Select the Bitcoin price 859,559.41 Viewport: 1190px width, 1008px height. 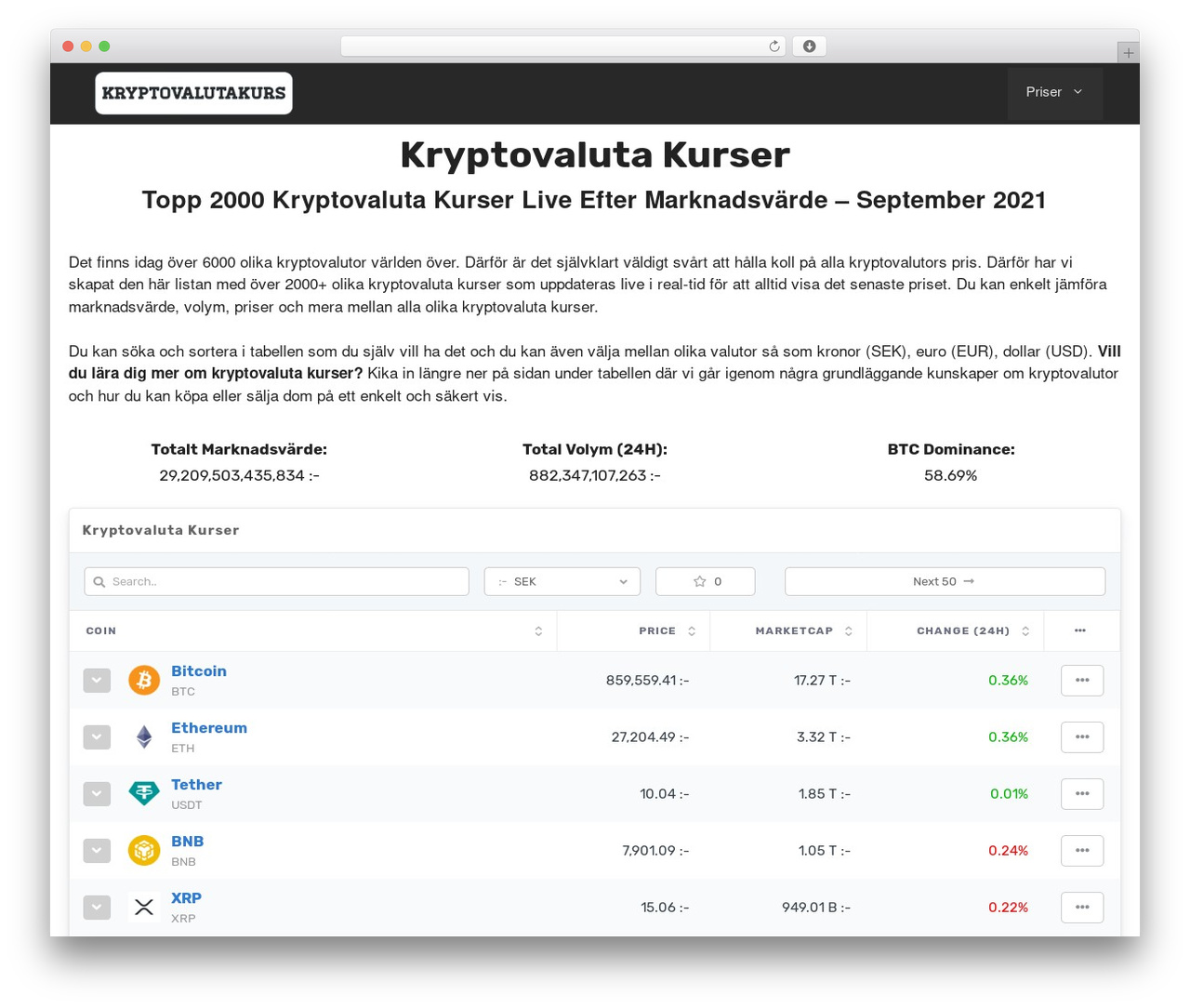pos(641,681)
